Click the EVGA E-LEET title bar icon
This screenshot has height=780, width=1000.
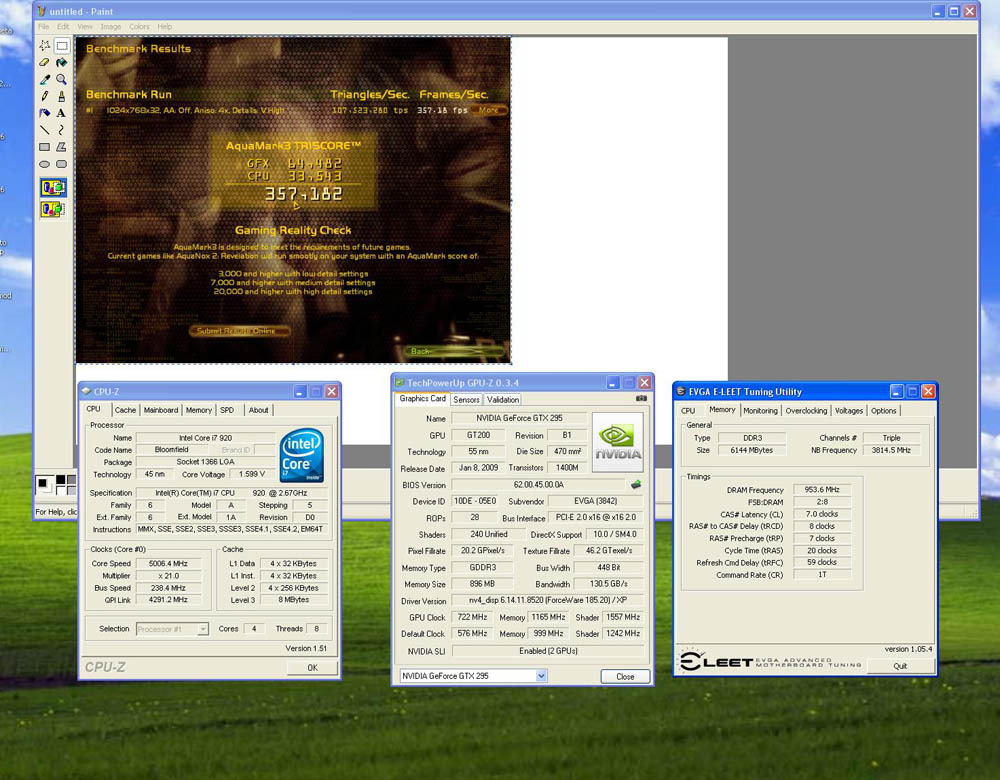pyautogui.click(x=681, y=391)
